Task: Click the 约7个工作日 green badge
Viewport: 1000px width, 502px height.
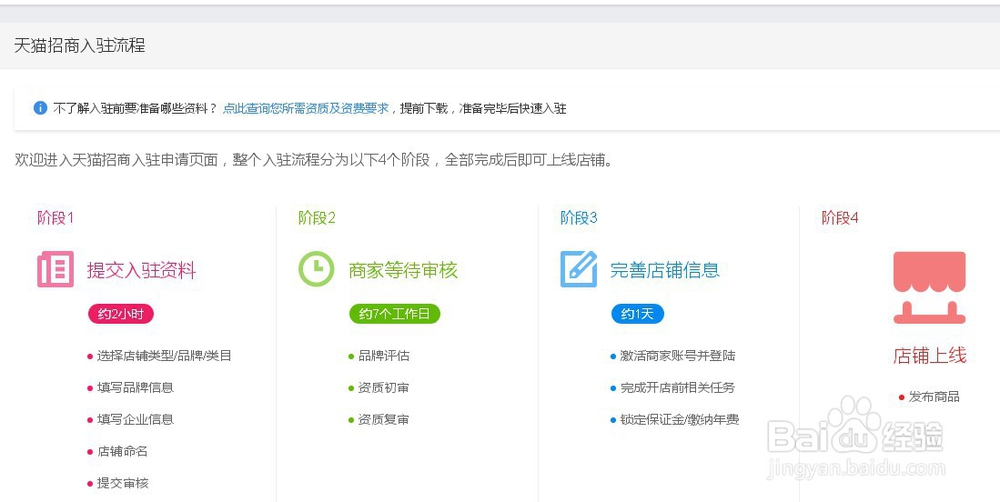Action: 395,314
